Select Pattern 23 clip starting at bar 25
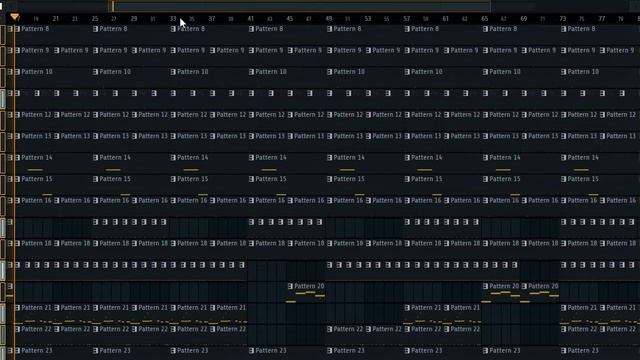 tap(131, 353)
